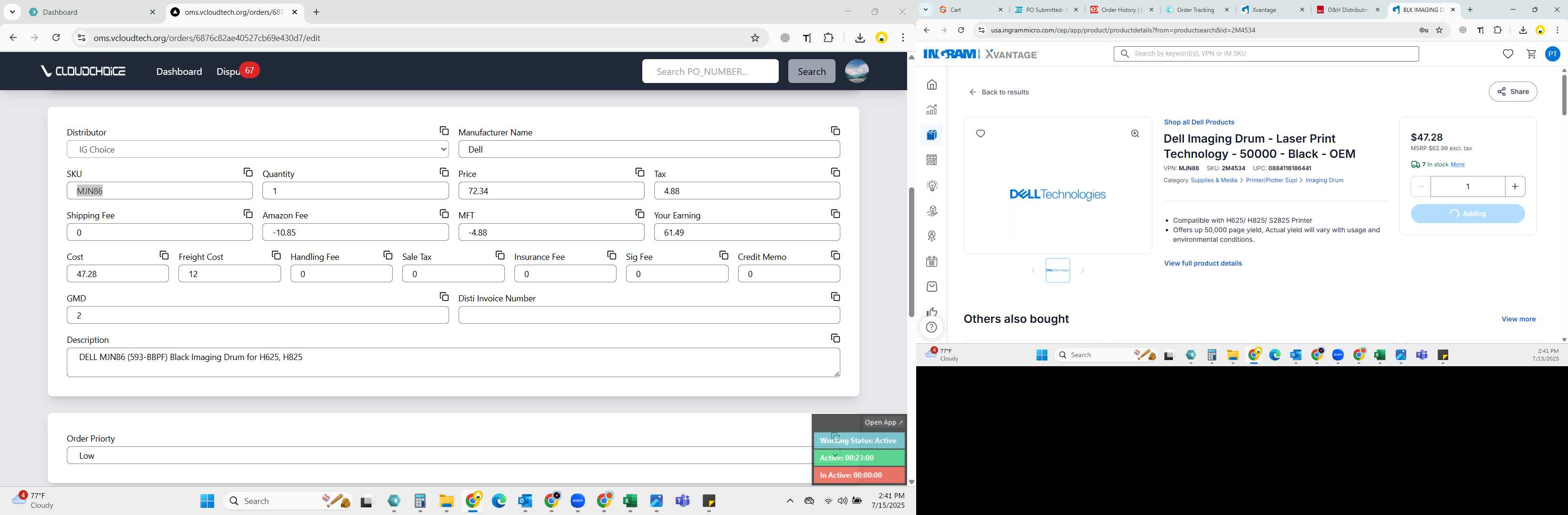Decrease quantity with the minus stepper
Image resolution: width=1568 pixels, height=515 pixels.
click(x=1421, y=186)
